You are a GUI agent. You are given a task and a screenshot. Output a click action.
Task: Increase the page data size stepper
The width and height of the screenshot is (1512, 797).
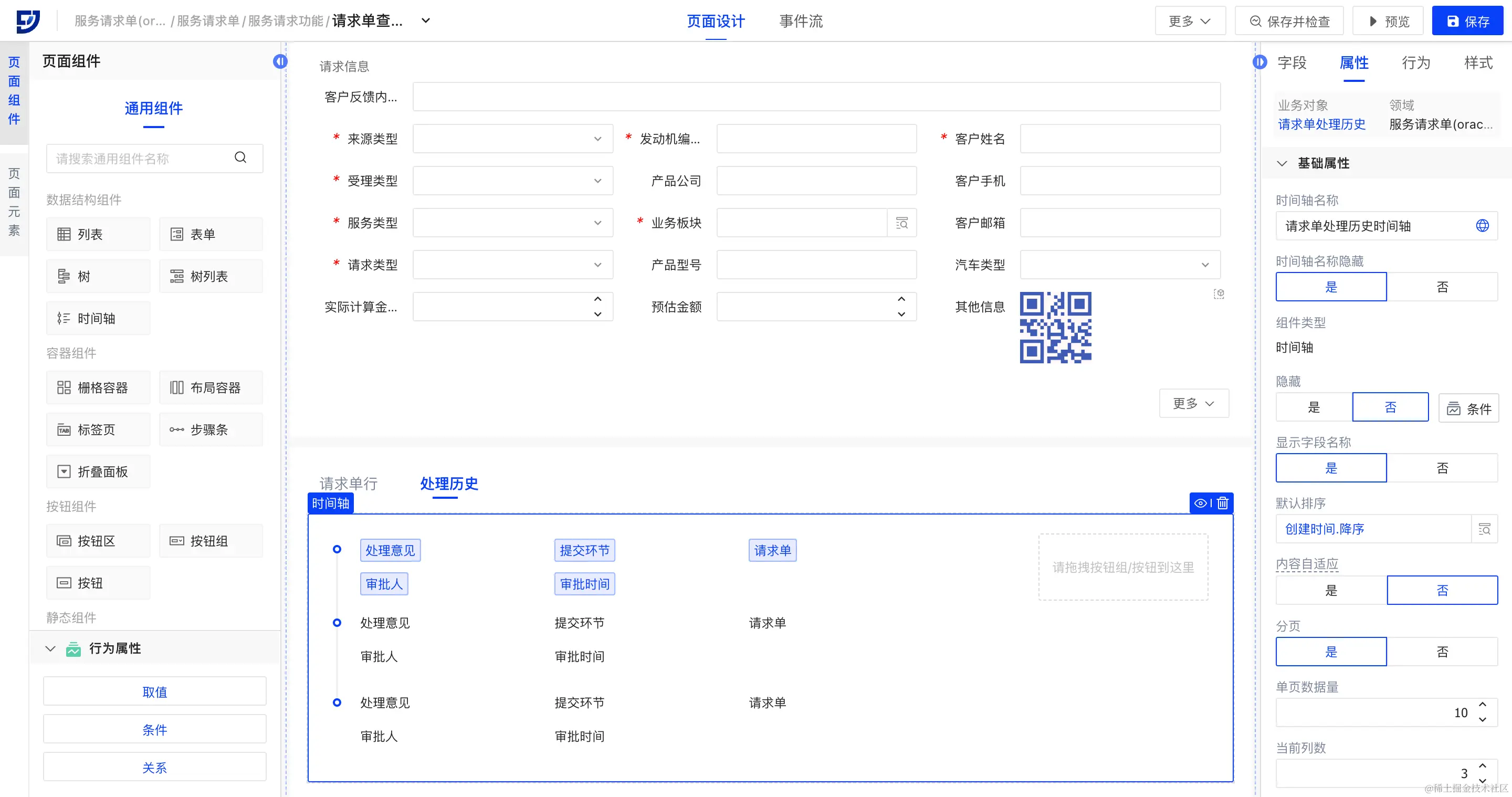point(1482,705)
